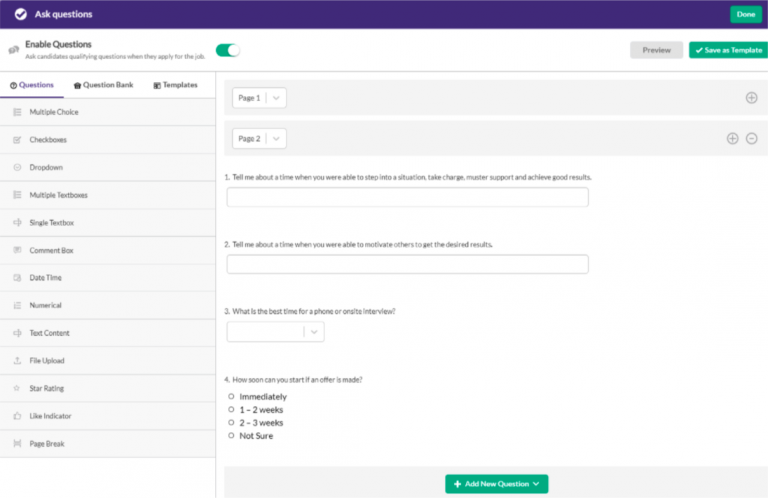Choose Single Textbox question type

(108, 223)
